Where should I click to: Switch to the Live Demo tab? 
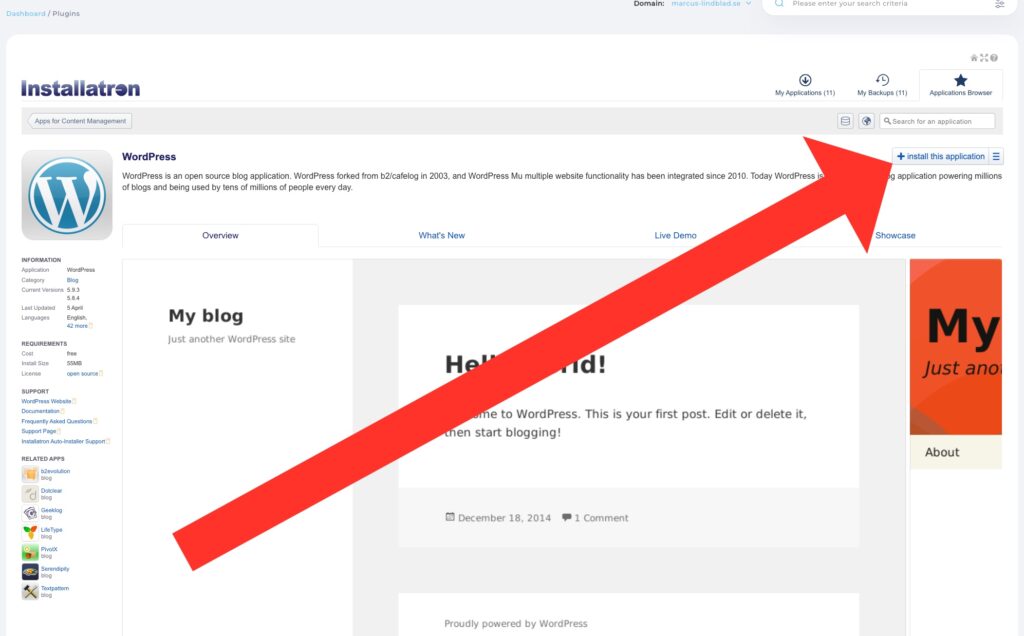[x=675, y=235]
